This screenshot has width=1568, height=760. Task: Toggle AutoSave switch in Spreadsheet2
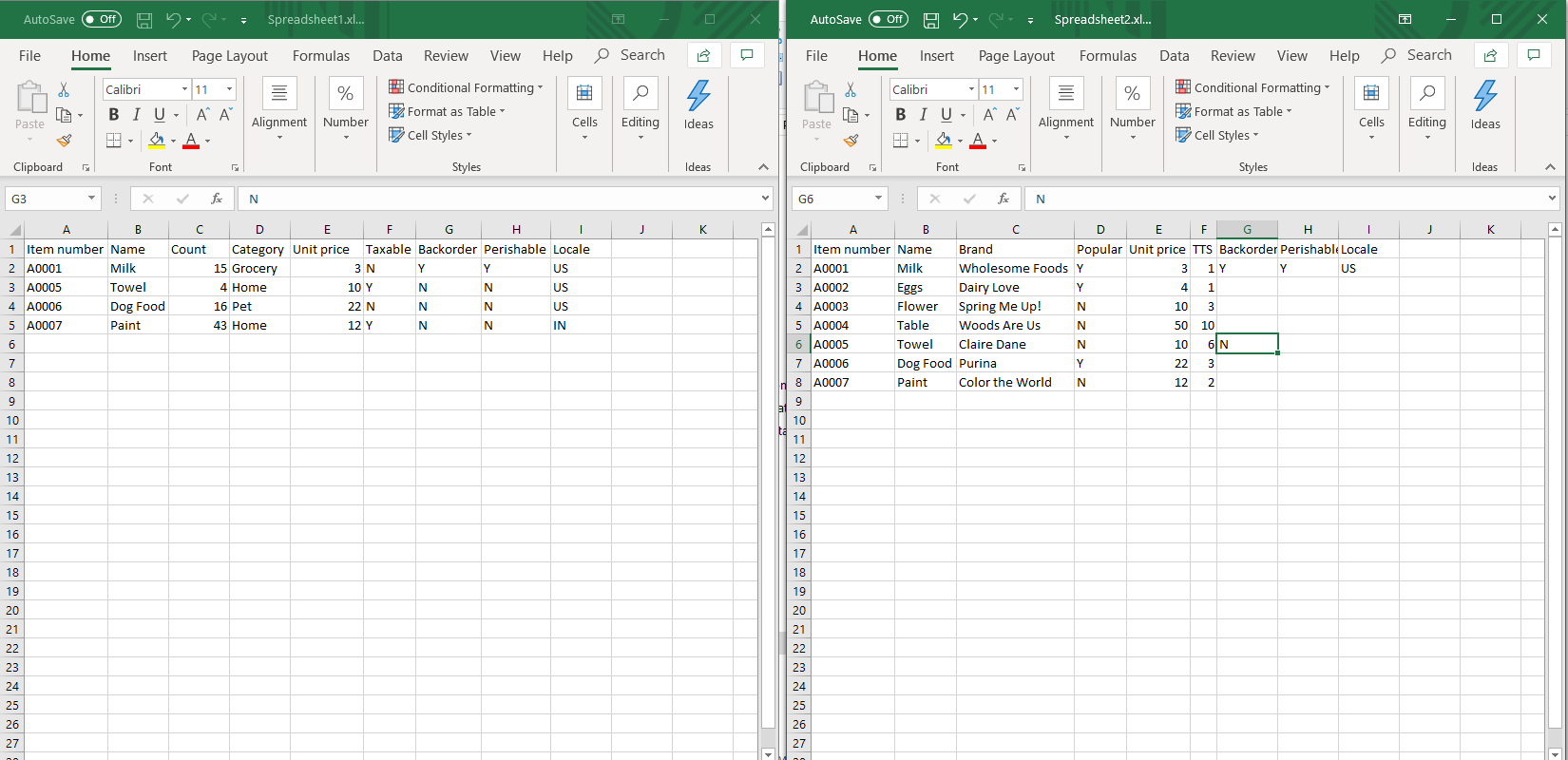click(888, 19)
